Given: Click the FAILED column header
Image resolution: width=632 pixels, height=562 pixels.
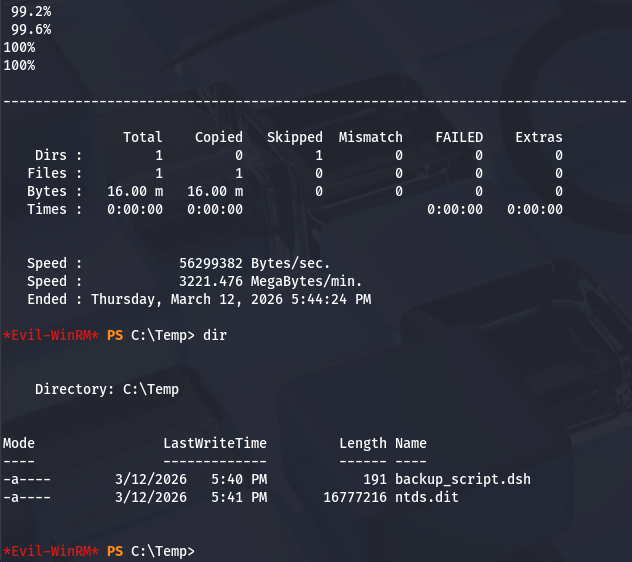Looking at the screenshot, I should point(459,137).
